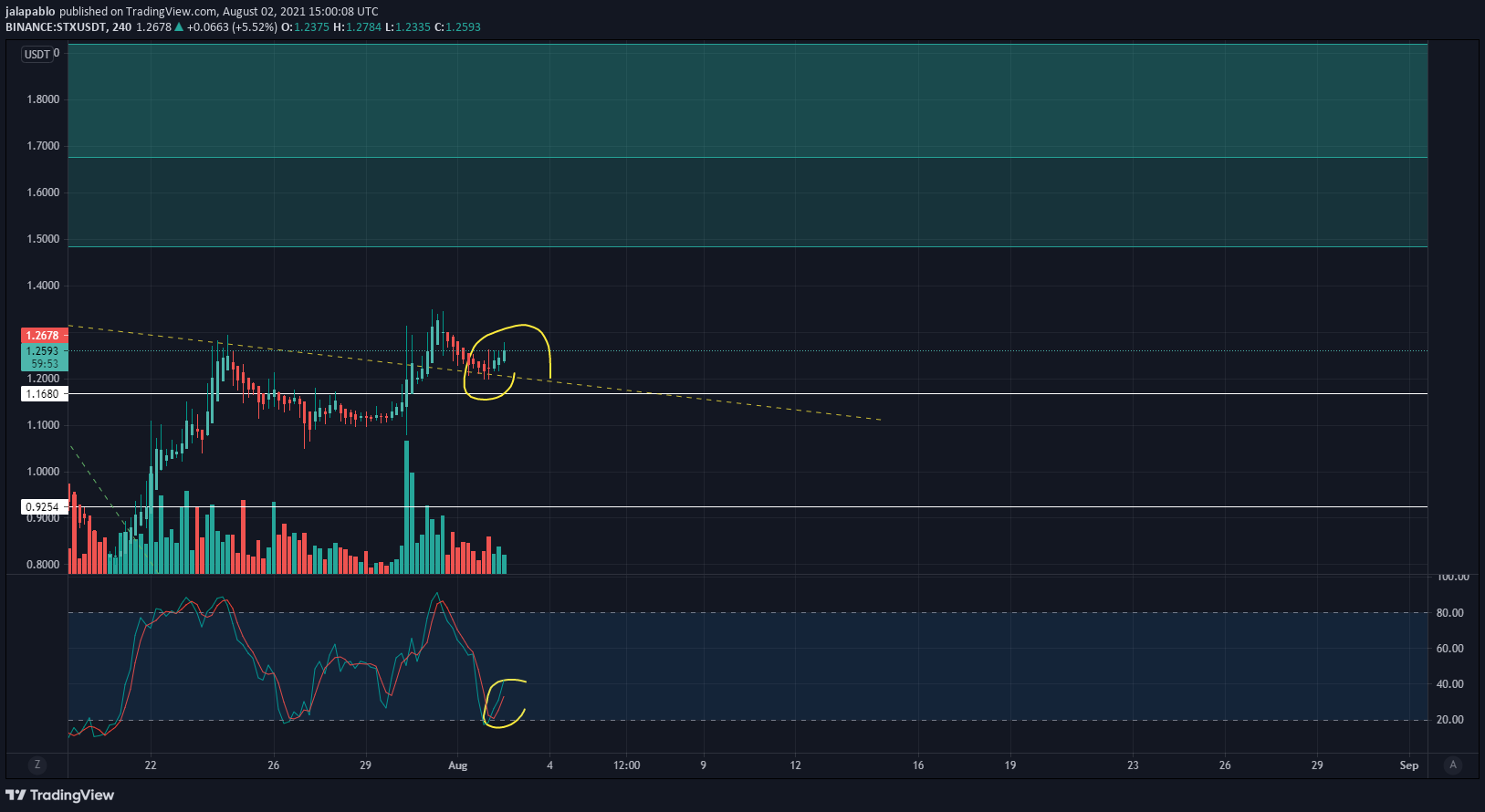Click the +0.0663 (+5.52%) change value
Image resolution: width=1485 pixels, height=812 pixels.
click(232, 27)
